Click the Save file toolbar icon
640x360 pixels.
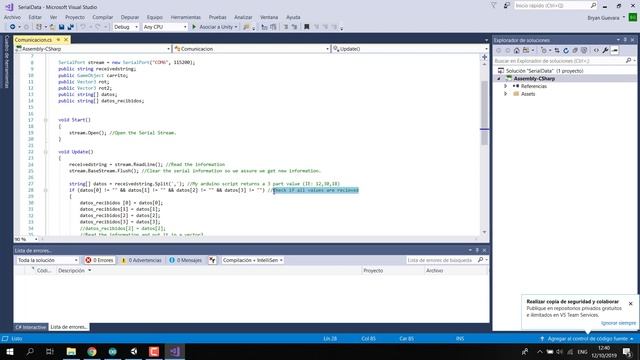tap(61, 27)
